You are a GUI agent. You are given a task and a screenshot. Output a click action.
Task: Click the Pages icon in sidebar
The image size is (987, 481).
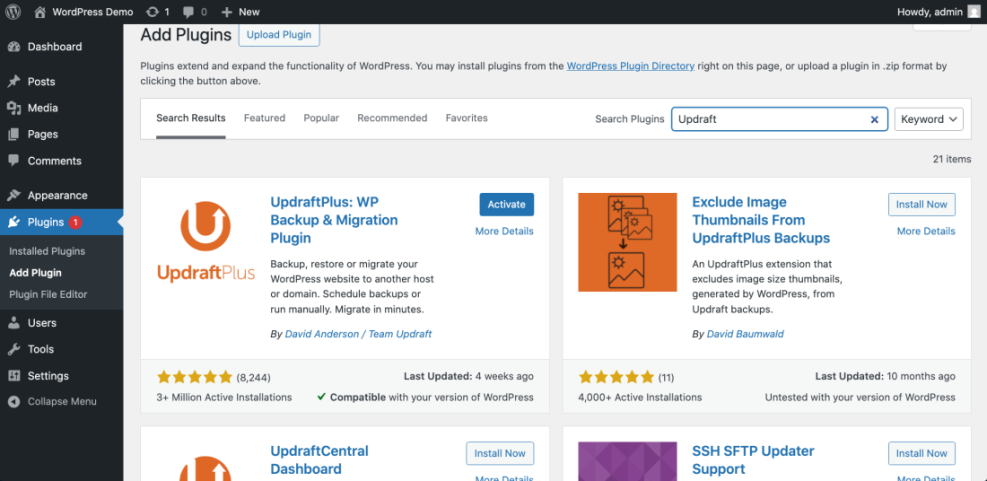point(14,134)
